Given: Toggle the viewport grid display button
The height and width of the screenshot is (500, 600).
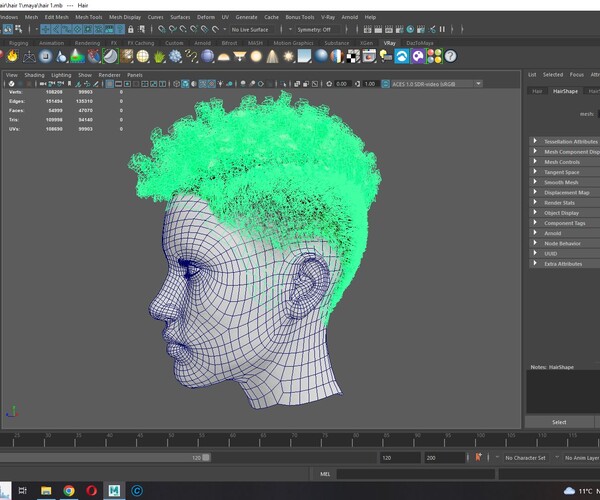Looking at the screenshot, I should [109, 84].
